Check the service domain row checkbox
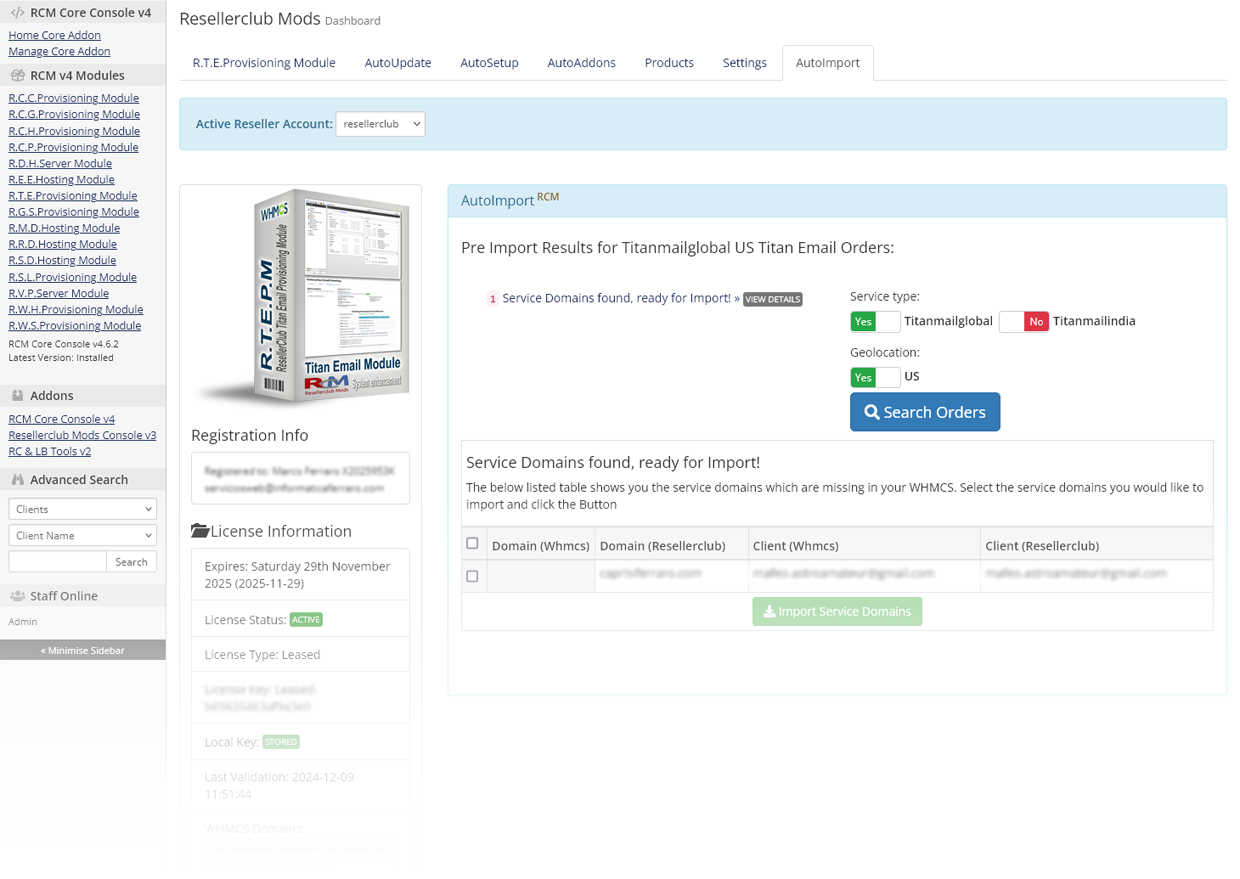1240x879 pixels. click(x=472, y=576)
